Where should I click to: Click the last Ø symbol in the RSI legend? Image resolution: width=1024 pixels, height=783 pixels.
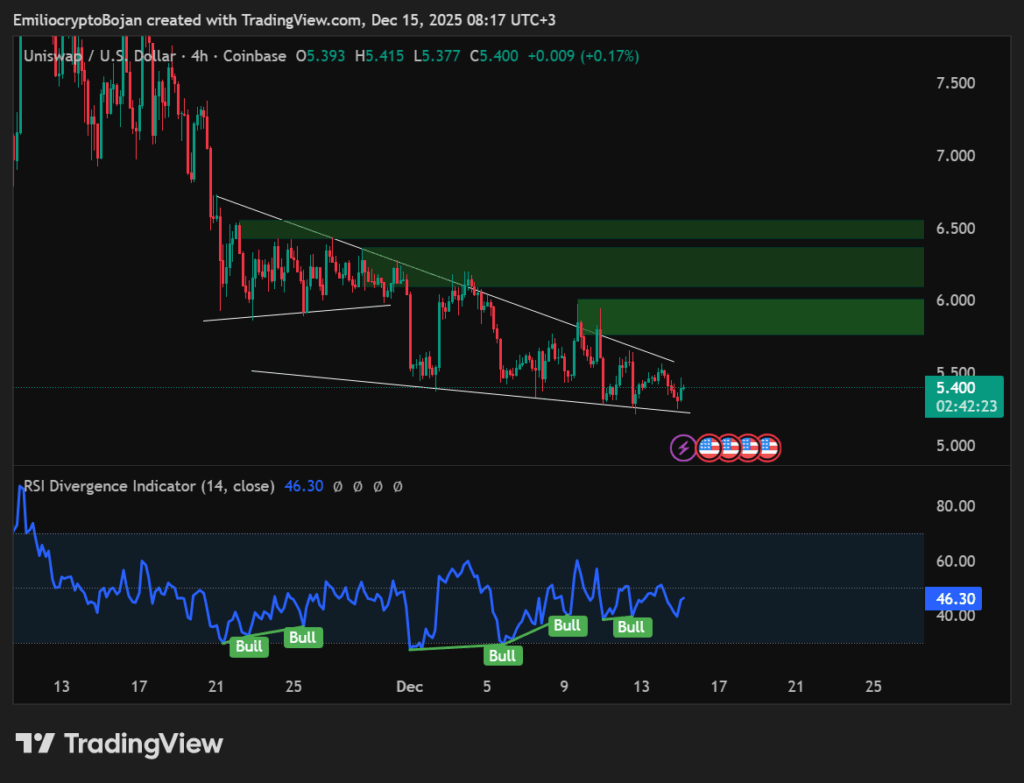pyautogui.click(x=396, y=486)
